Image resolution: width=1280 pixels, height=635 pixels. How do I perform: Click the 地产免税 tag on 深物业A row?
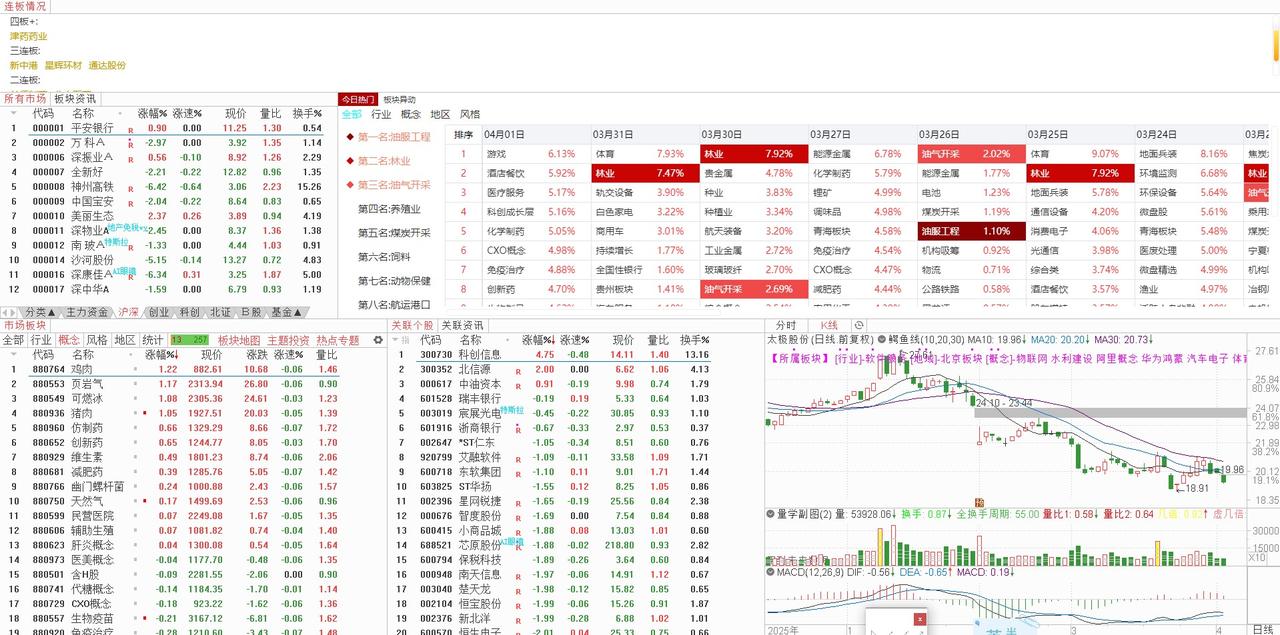(x=127, y=227)
